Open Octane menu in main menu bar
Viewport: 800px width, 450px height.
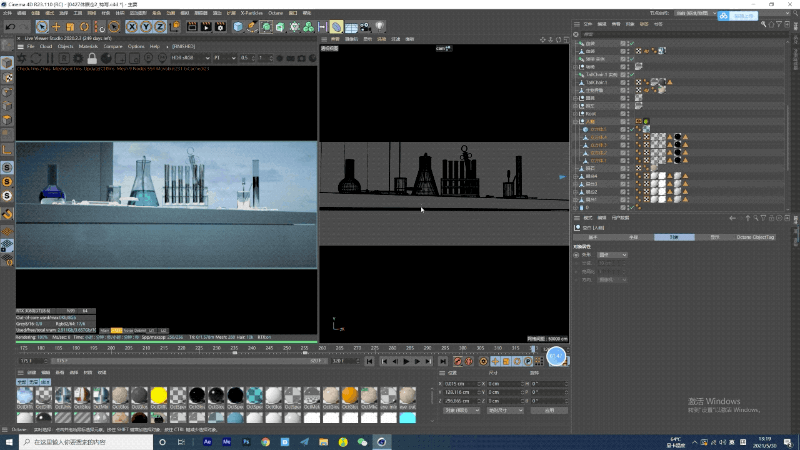click(276, 13)
